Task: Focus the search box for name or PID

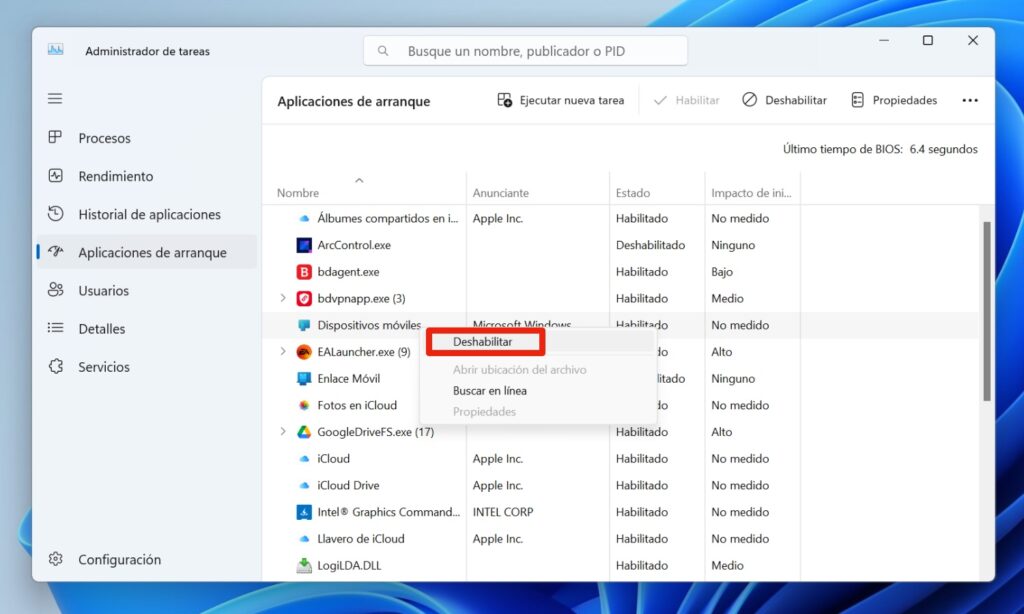Action: (x=525, y=51)
